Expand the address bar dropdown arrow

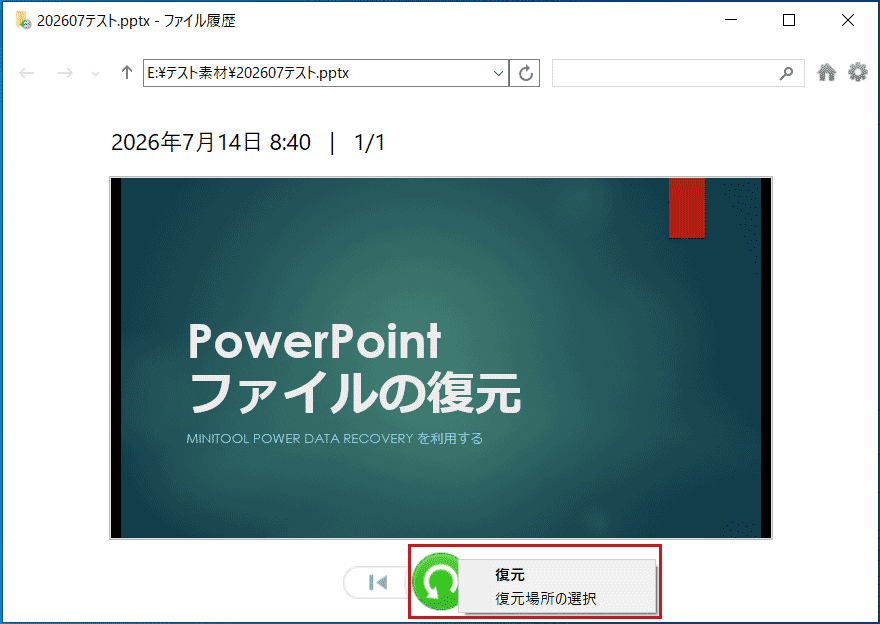click(498, 73)
